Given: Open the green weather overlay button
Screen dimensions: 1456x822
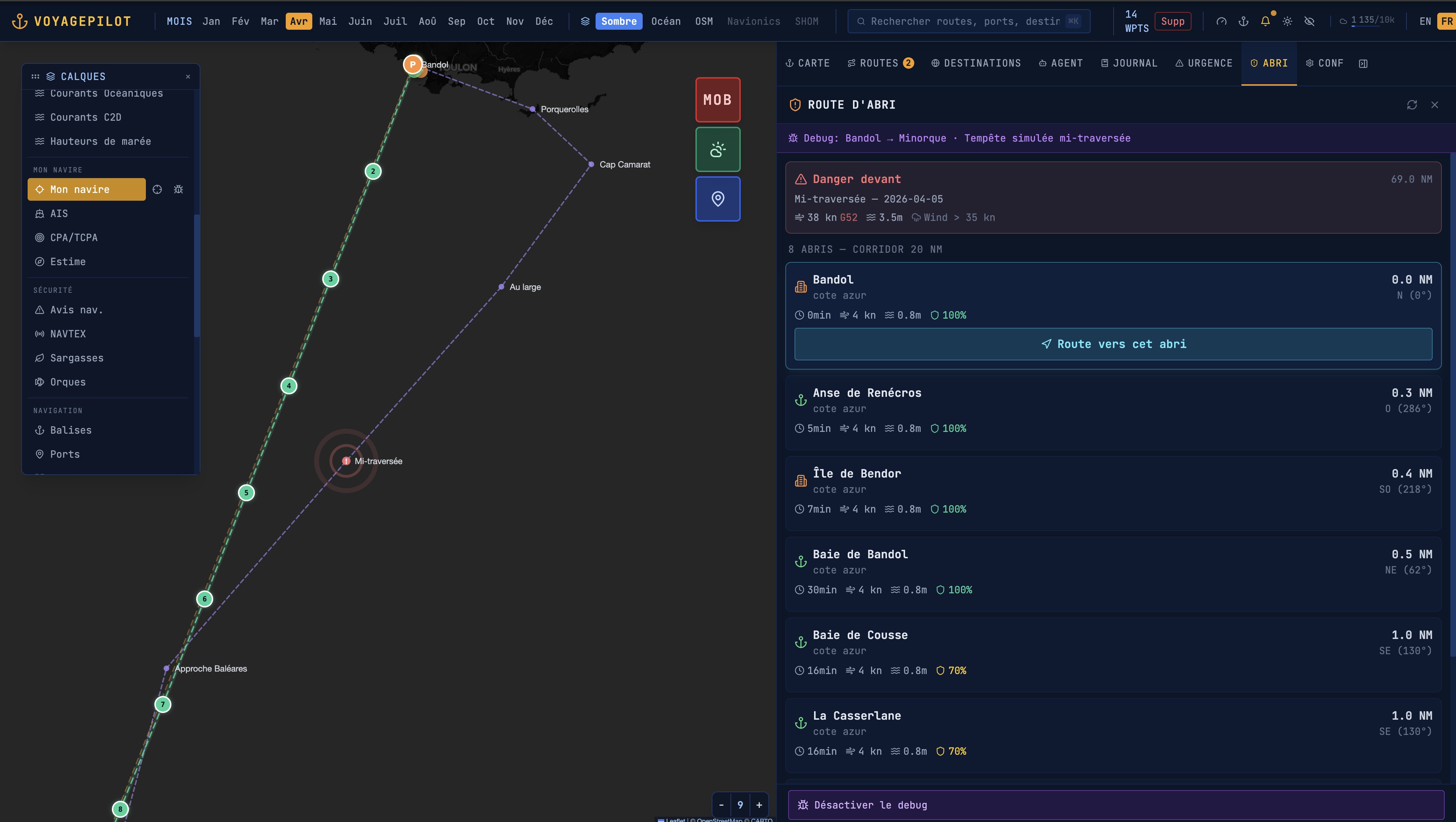Looking at the screenshot, I should point(717,149).
